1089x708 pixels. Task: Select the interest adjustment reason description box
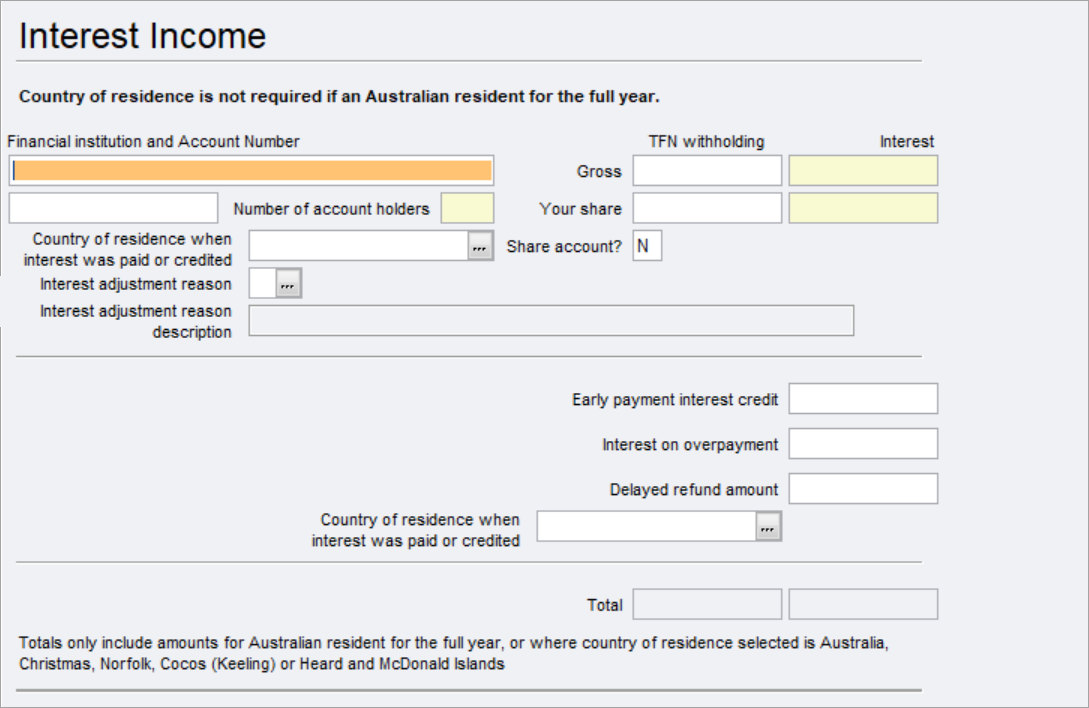pos(553,321)
